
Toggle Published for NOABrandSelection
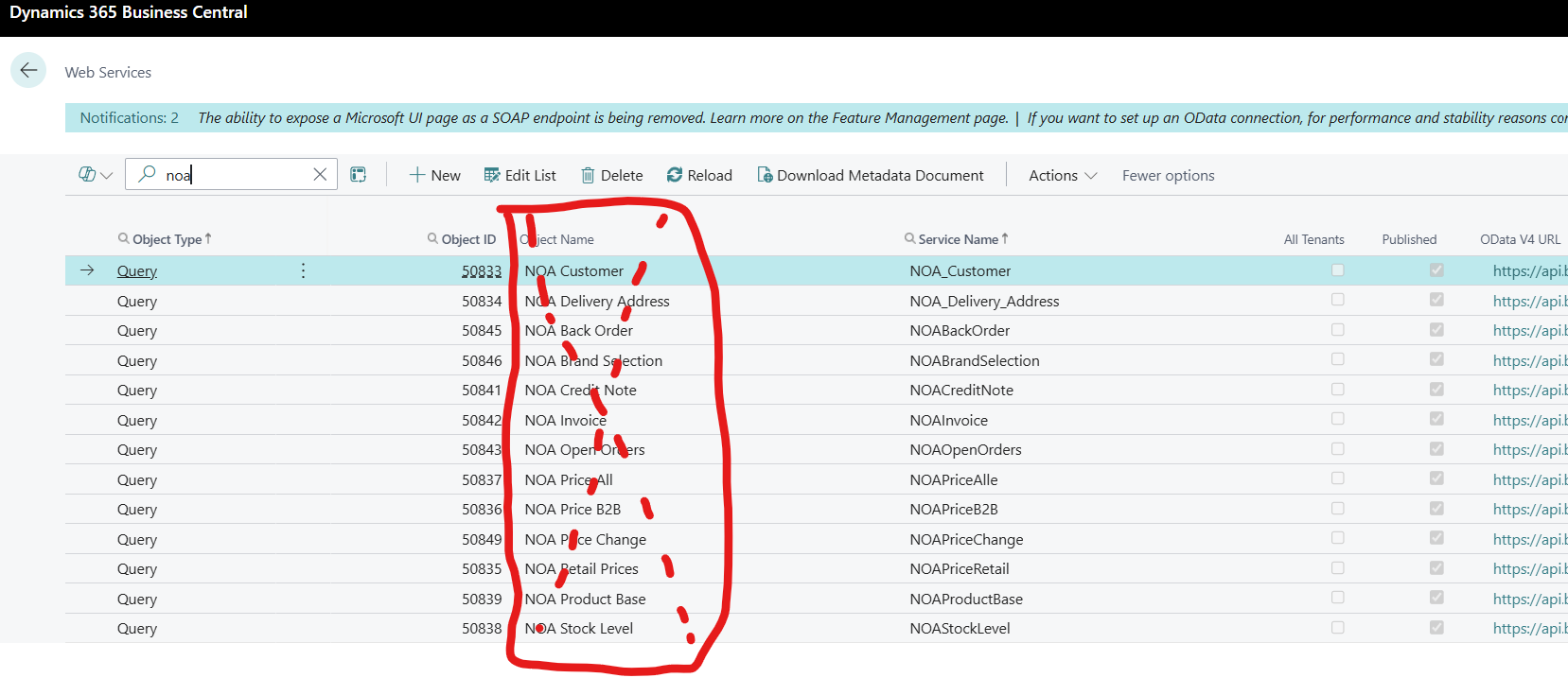click(x=1436, y=358)
